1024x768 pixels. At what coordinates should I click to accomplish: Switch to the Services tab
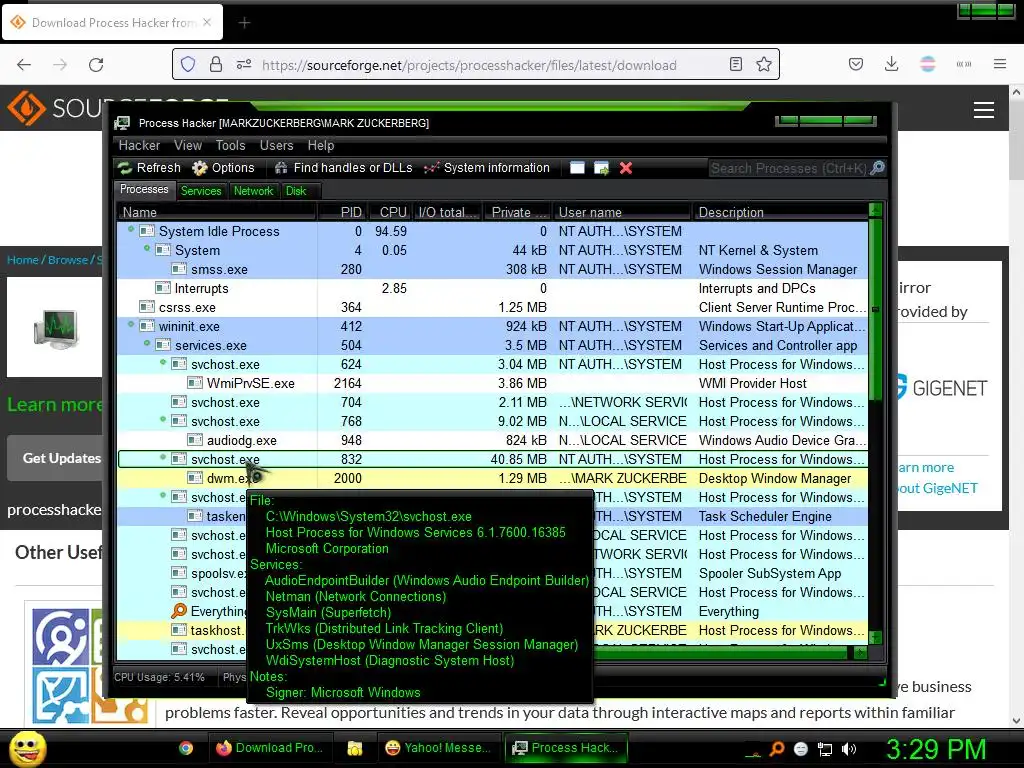201,191
